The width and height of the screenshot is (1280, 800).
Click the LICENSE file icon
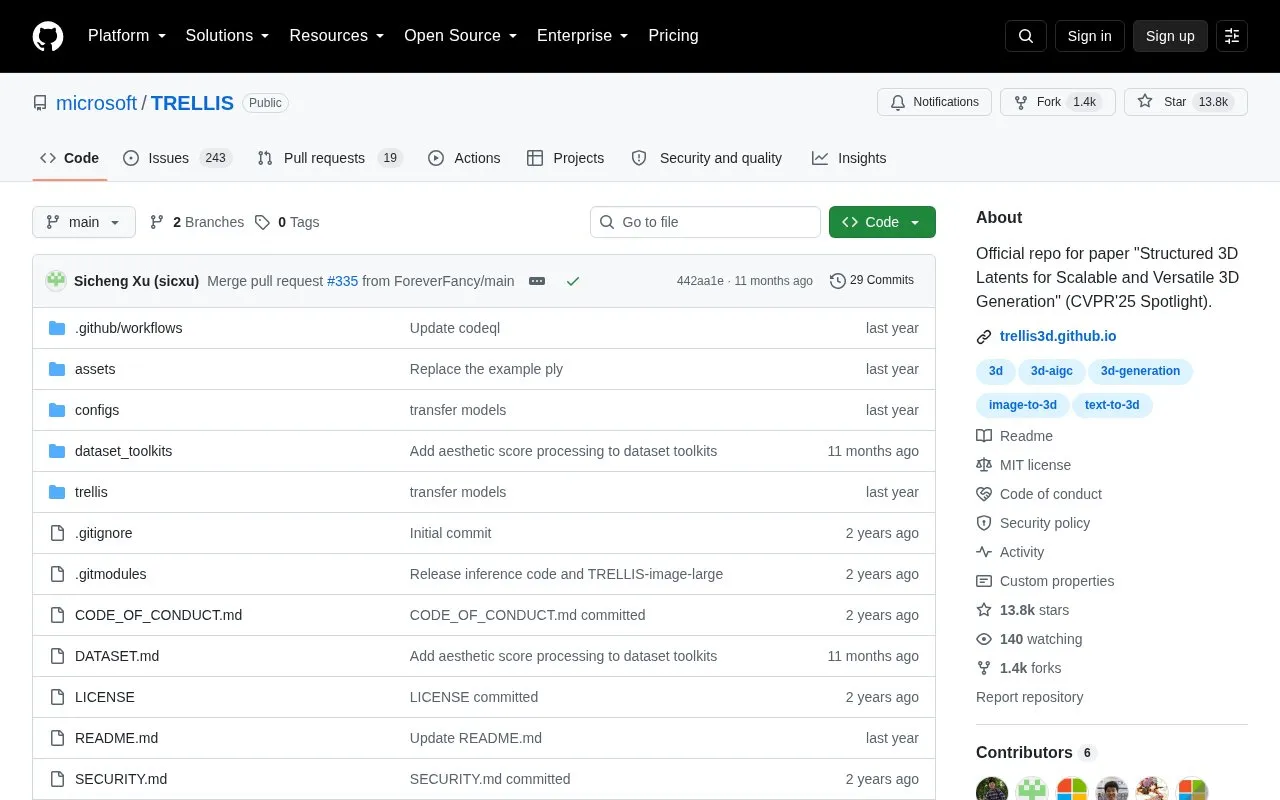point(57,697)
